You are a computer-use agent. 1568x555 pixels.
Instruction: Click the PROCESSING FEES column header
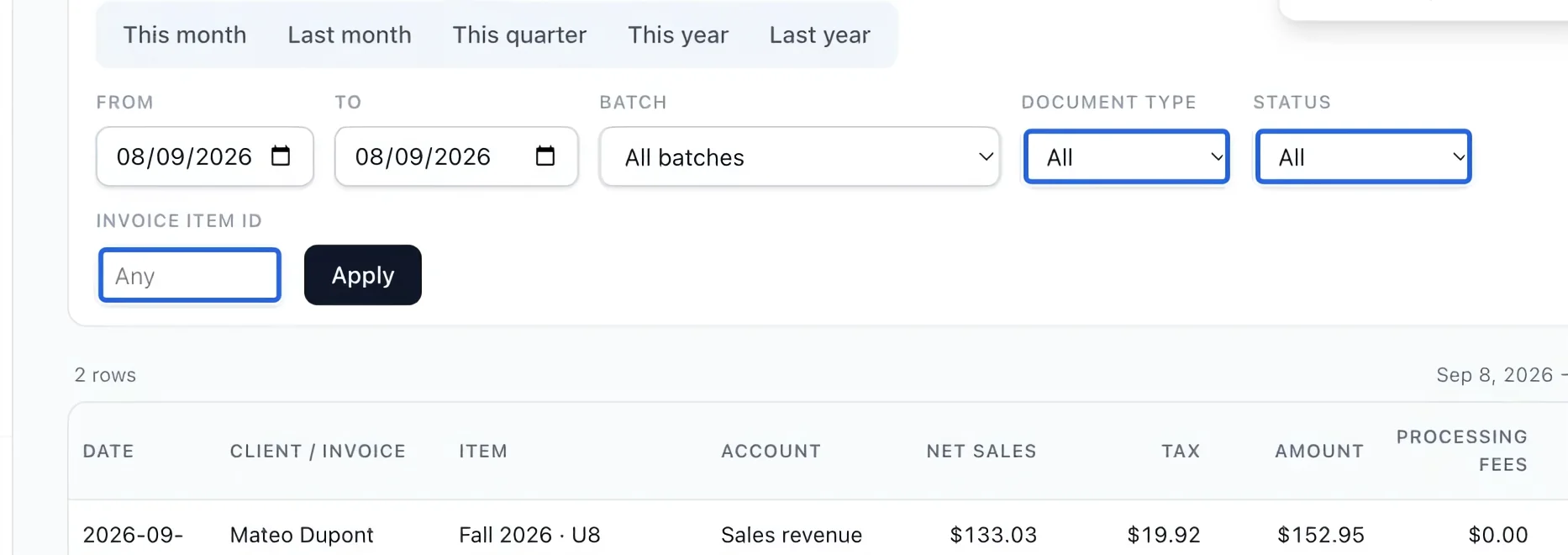coord(1462,451)
